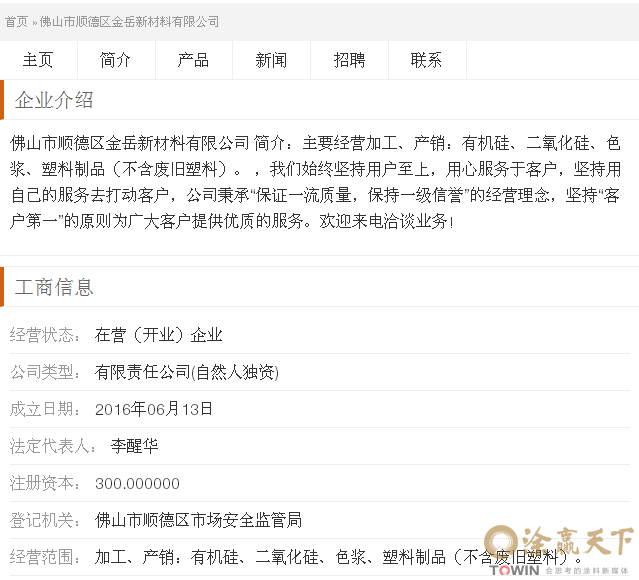Select the legal representative name 李醒华
Screen dimensions: 639x580
(x=134, y=446)
